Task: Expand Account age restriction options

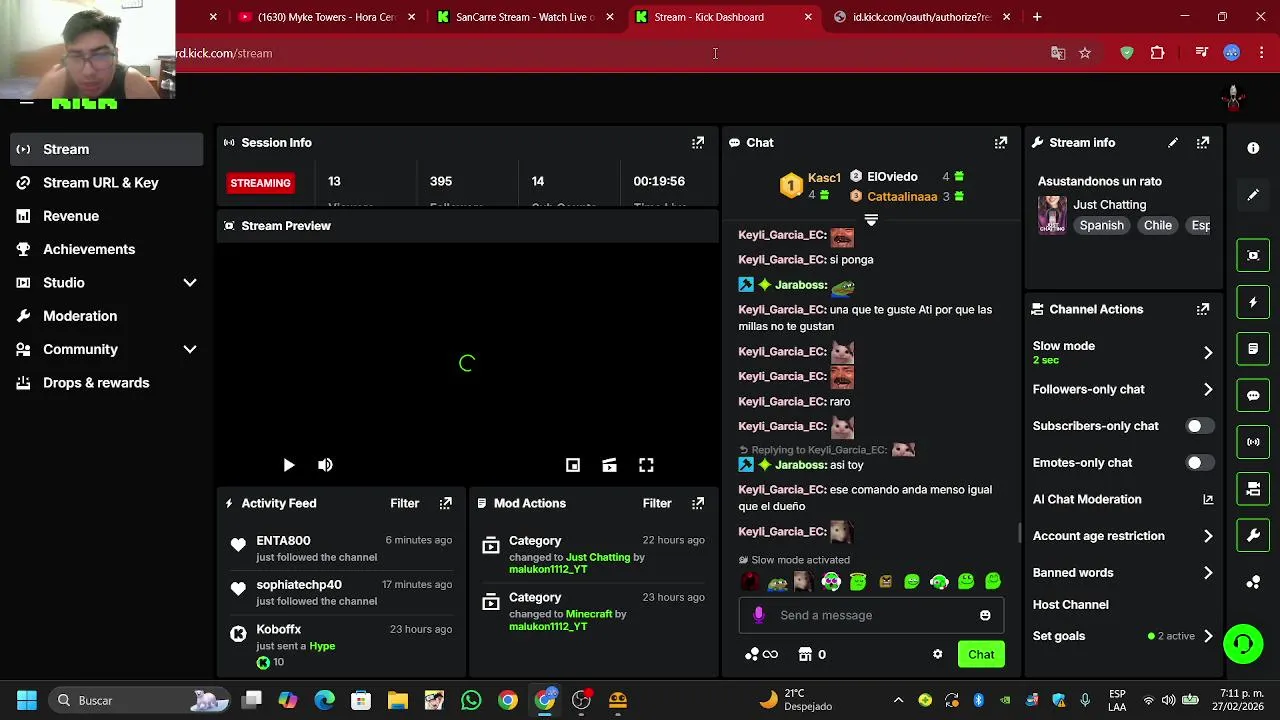Action: pos(1208,536)
